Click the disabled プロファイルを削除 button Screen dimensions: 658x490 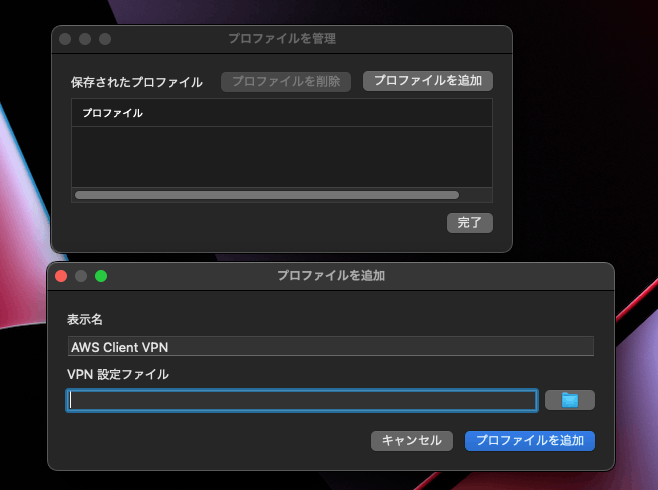(286, 81)
